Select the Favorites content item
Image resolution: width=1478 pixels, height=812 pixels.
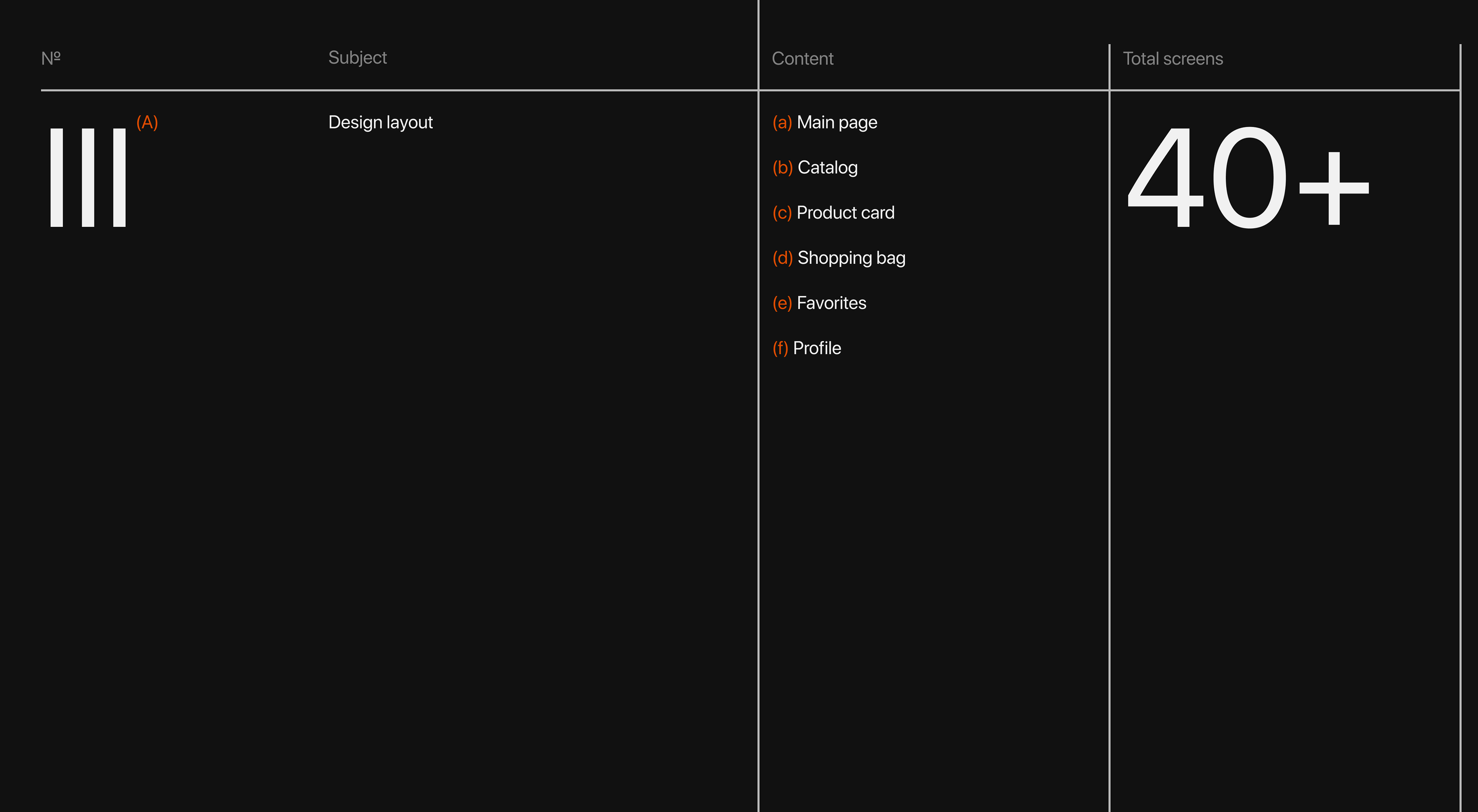[831, 303]
